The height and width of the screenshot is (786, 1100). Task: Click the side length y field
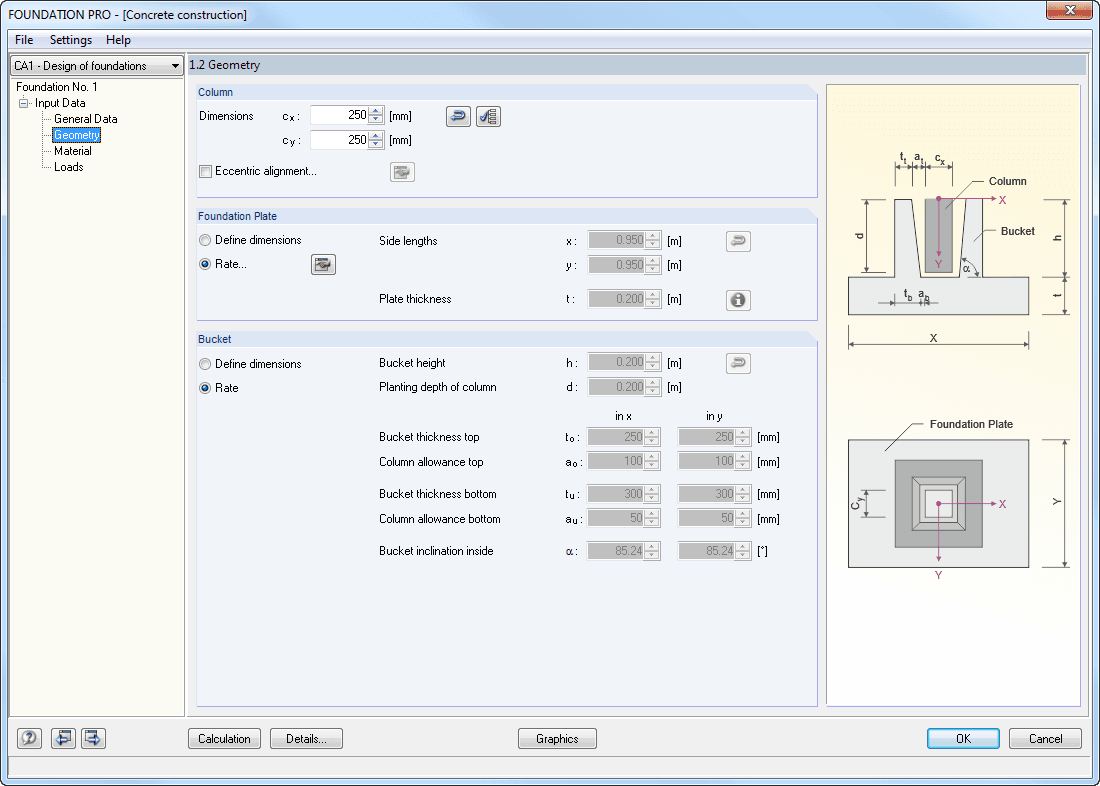click(617, 265)
